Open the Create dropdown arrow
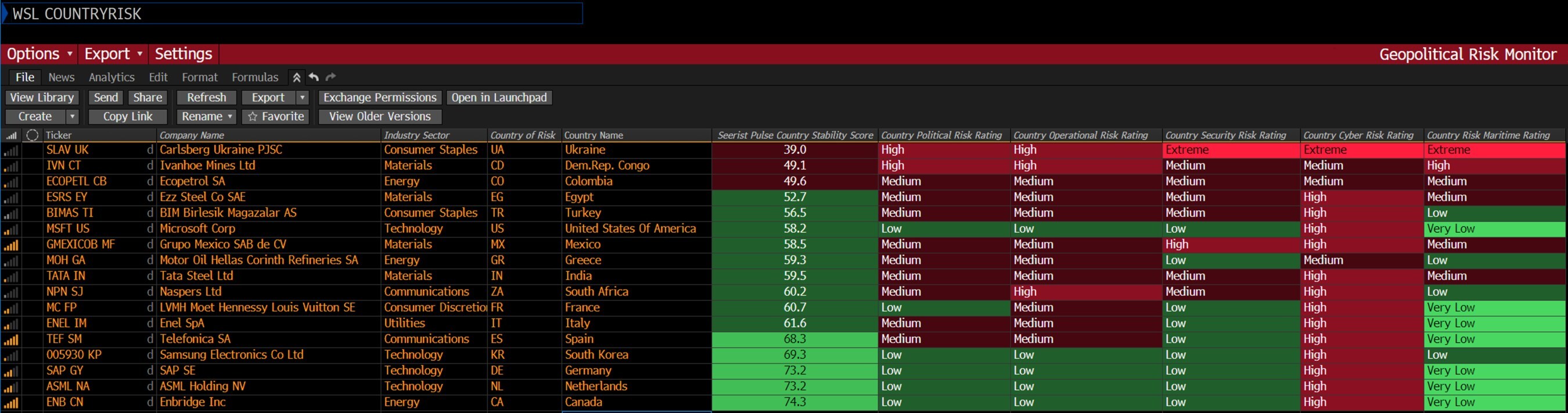This screenshot has width=1568, height=413. pyautogui.click(x=73, y=116)
